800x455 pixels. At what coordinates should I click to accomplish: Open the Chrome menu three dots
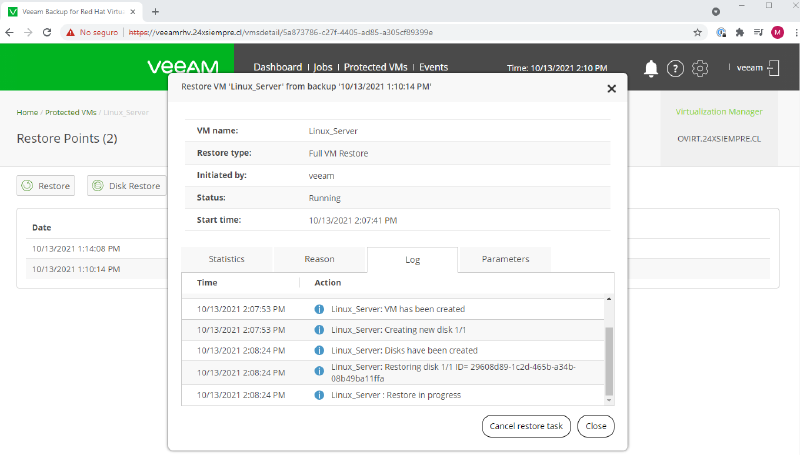click(796, 32)
